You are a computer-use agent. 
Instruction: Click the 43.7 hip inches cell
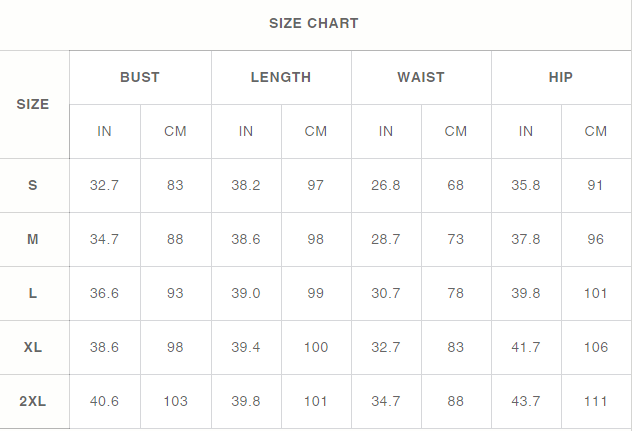(526, 401)
